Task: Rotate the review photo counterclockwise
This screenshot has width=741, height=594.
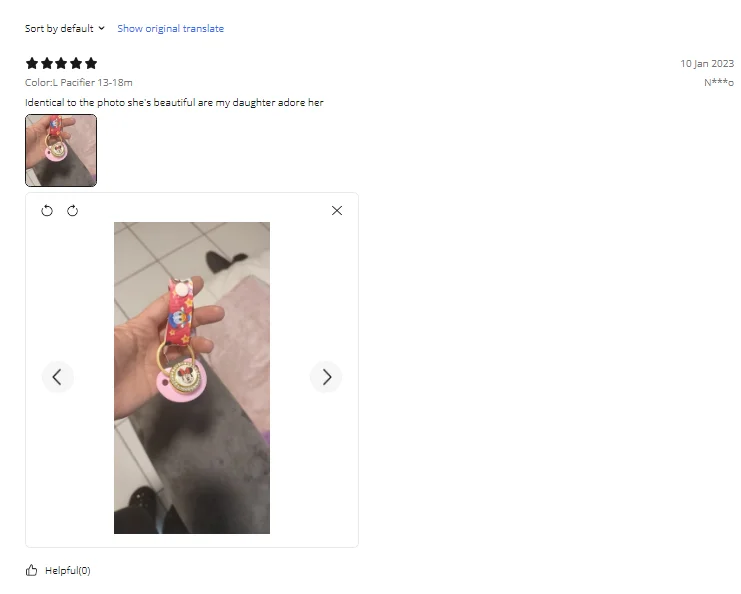Action: (47, 211)
